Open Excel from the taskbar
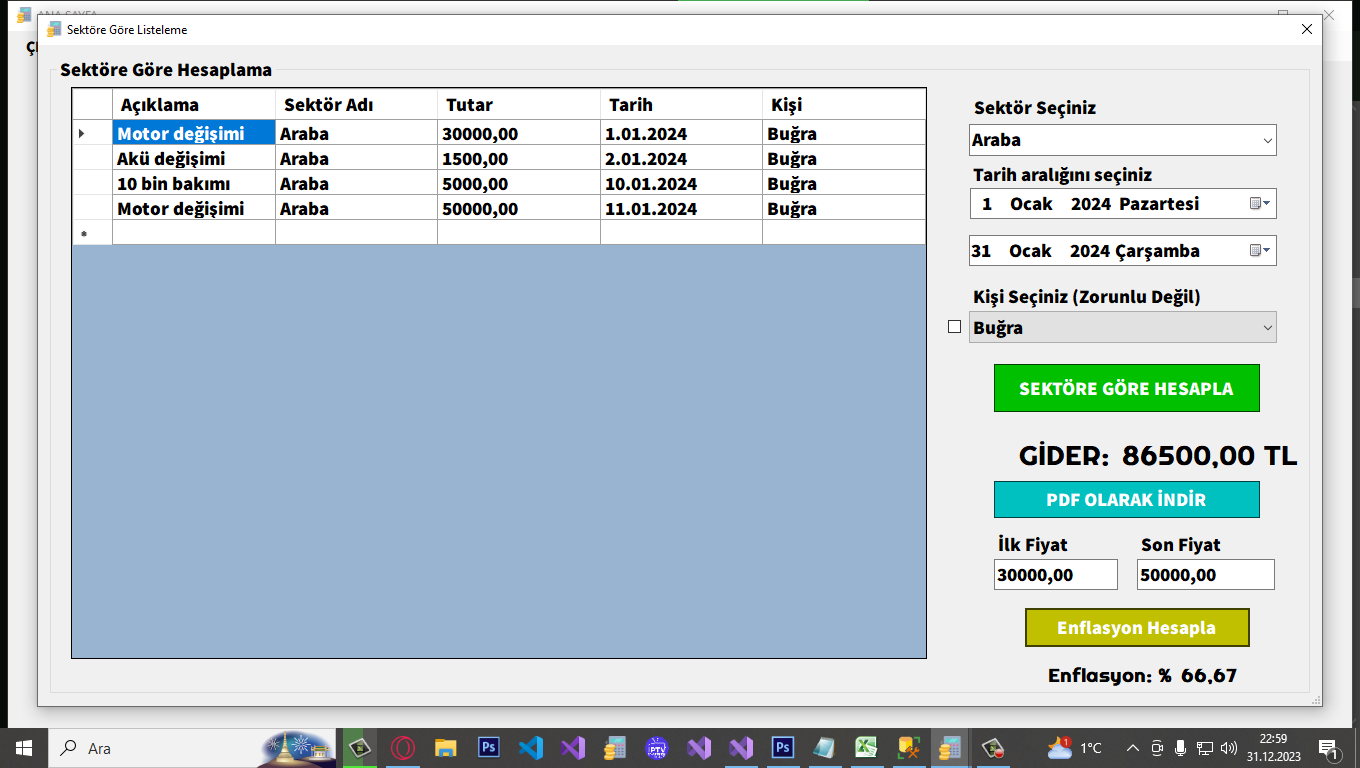1360x768 pixels. [866, 748]
